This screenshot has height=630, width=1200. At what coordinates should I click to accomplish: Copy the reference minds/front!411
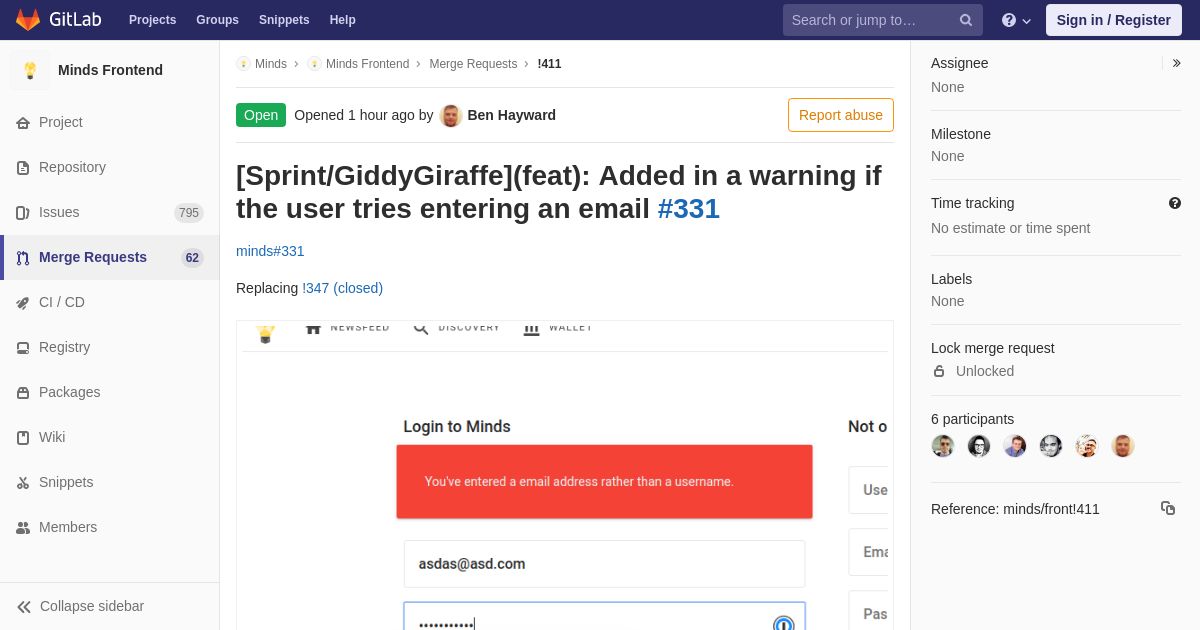1168,508
